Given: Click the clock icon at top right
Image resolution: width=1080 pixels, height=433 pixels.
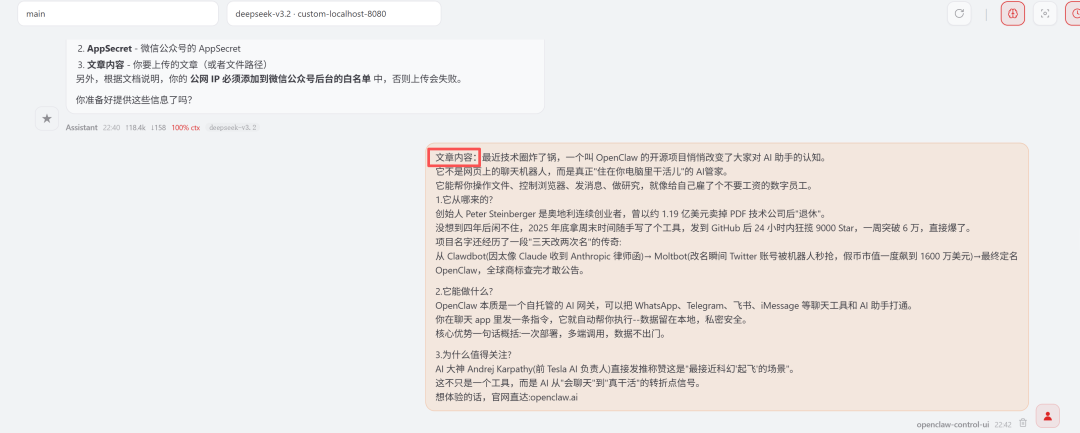Looking at the screenshot, I should 1074,14.
